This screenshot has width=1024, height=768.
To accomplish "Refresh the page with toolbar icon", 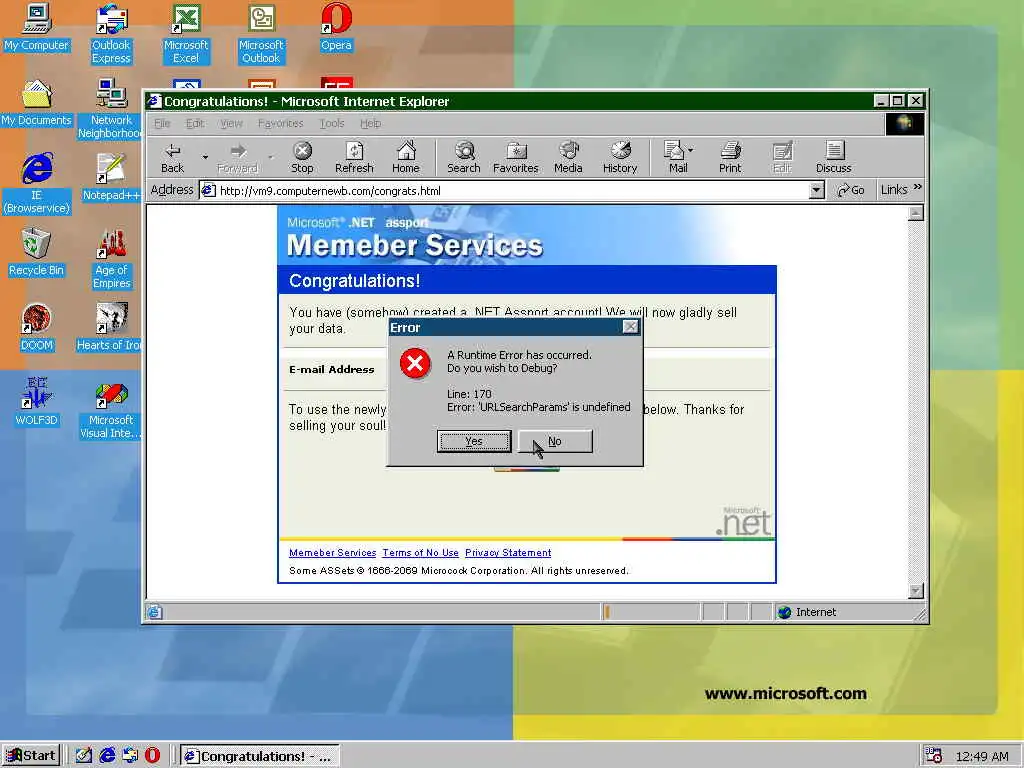I will 354,157.
